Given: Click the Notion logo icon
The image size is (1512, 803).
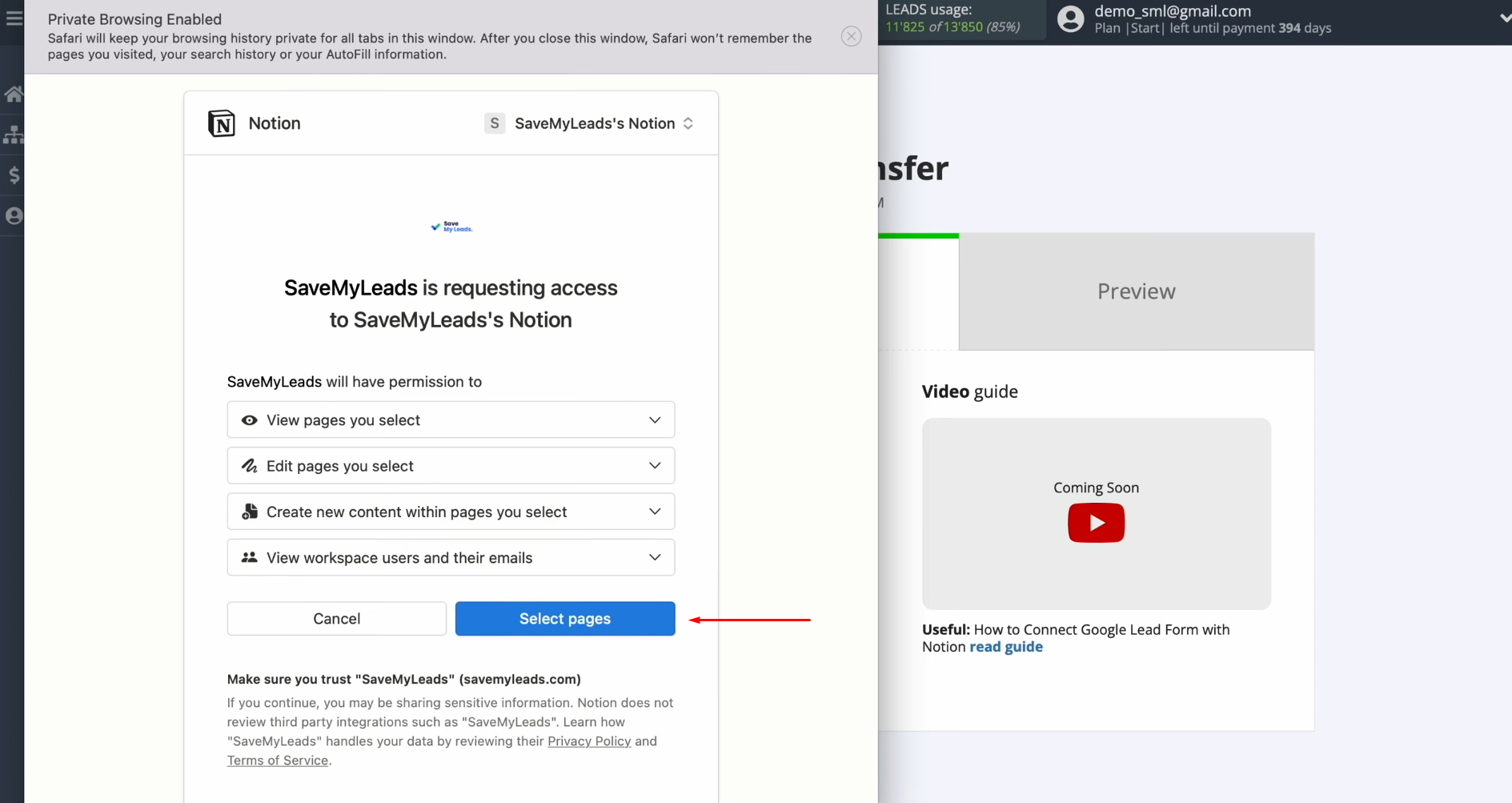Looking at the screenshot, I should coord(222,123).
